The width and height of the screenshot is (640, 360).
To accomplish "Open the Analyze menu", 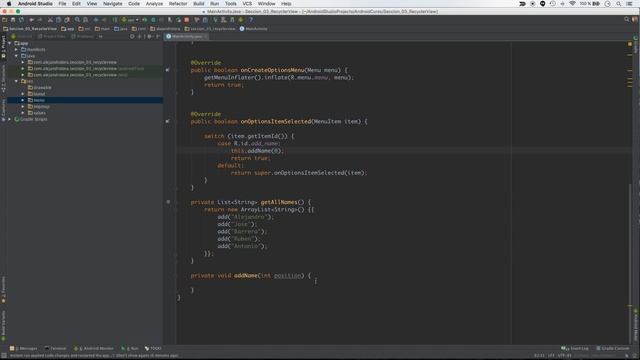I will click(154, 4).
